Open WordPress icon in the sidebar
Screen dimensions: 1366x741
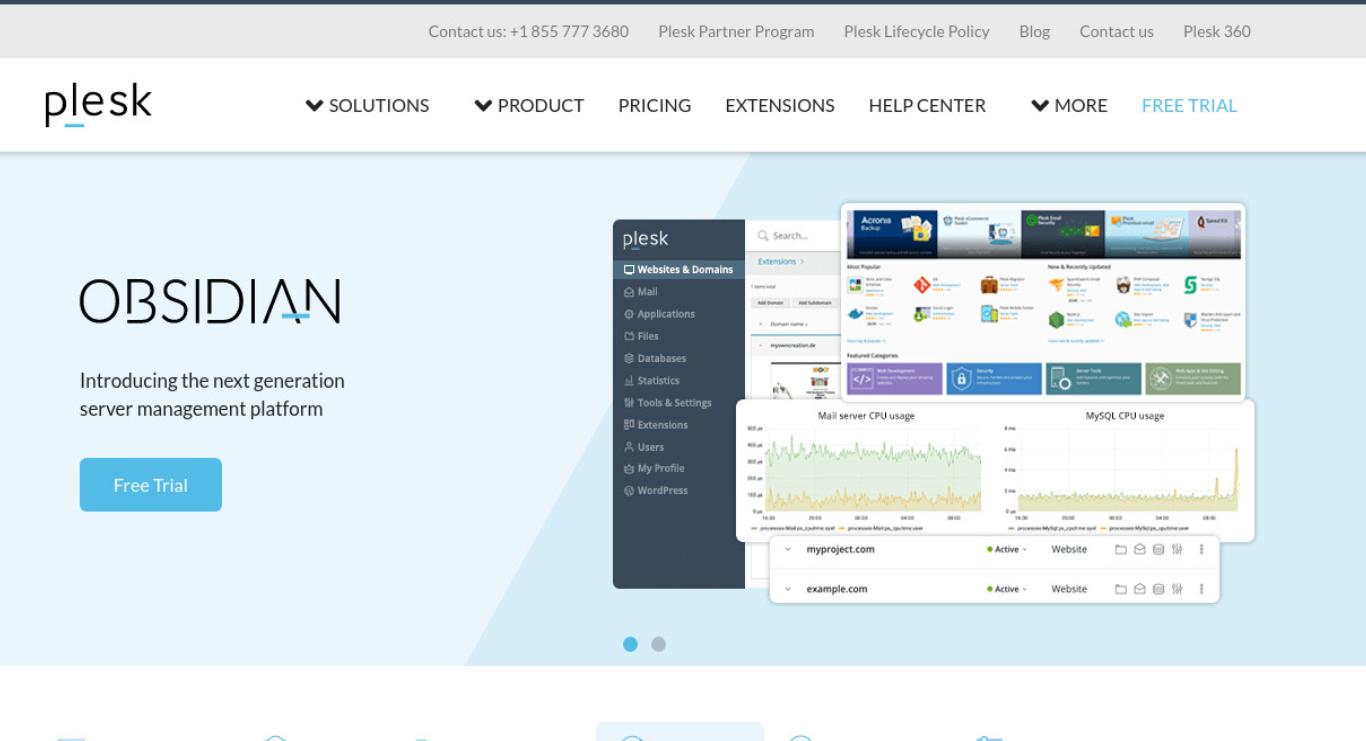[629, 490]
